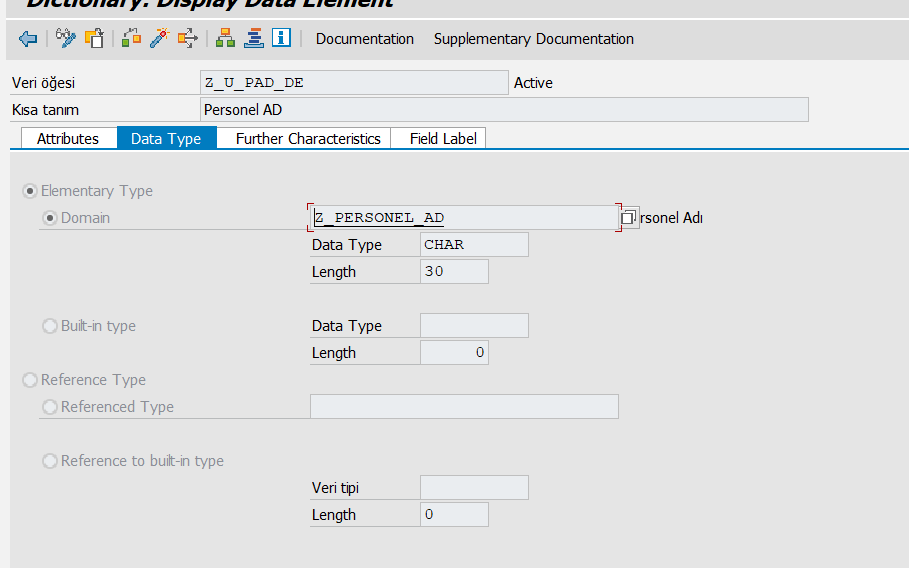The height and width of the screenshot is (568, 909).
Task: Click the back arrow icon
Action: [x=28, y=39]
